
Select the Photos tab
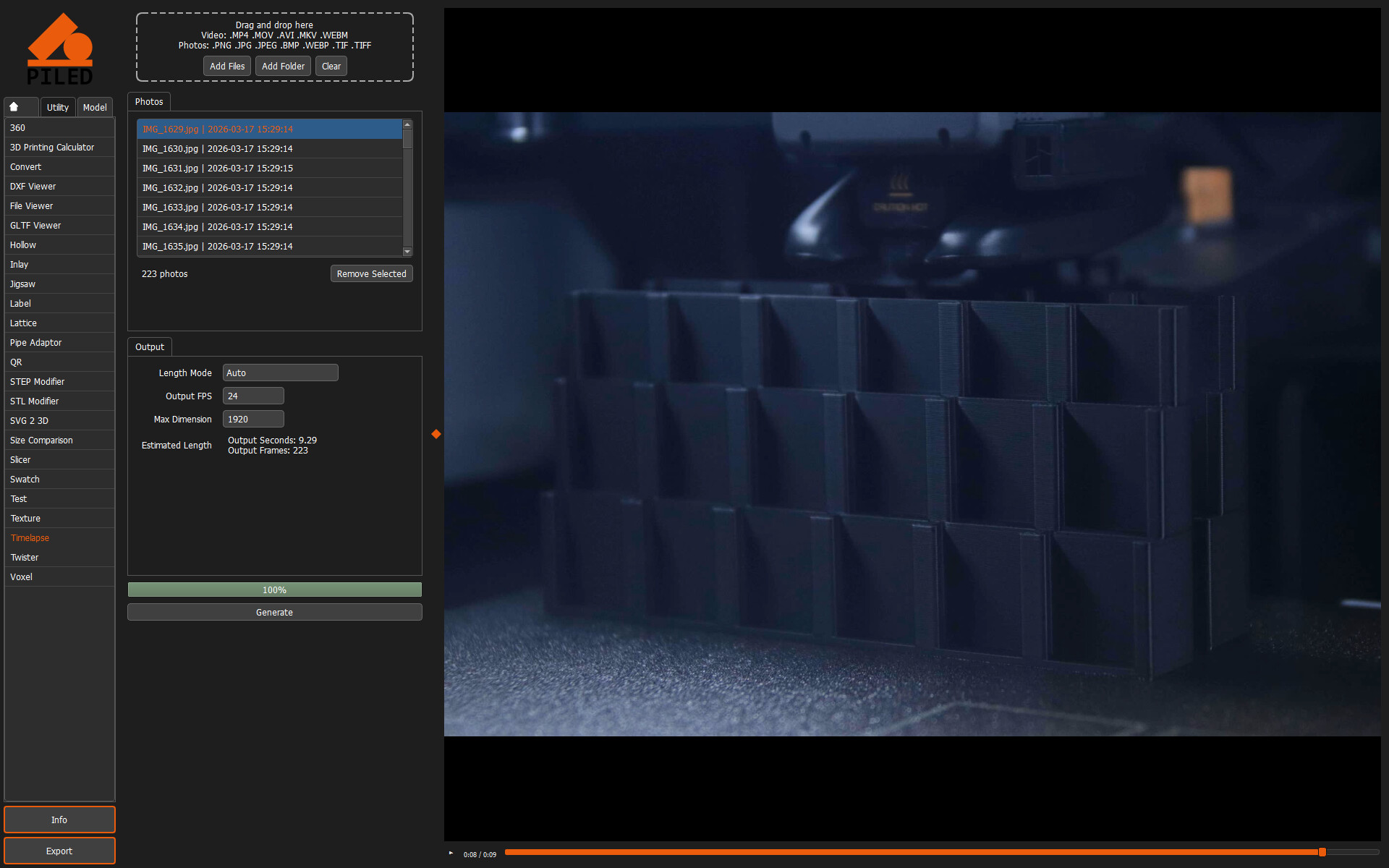coord(149,102)
